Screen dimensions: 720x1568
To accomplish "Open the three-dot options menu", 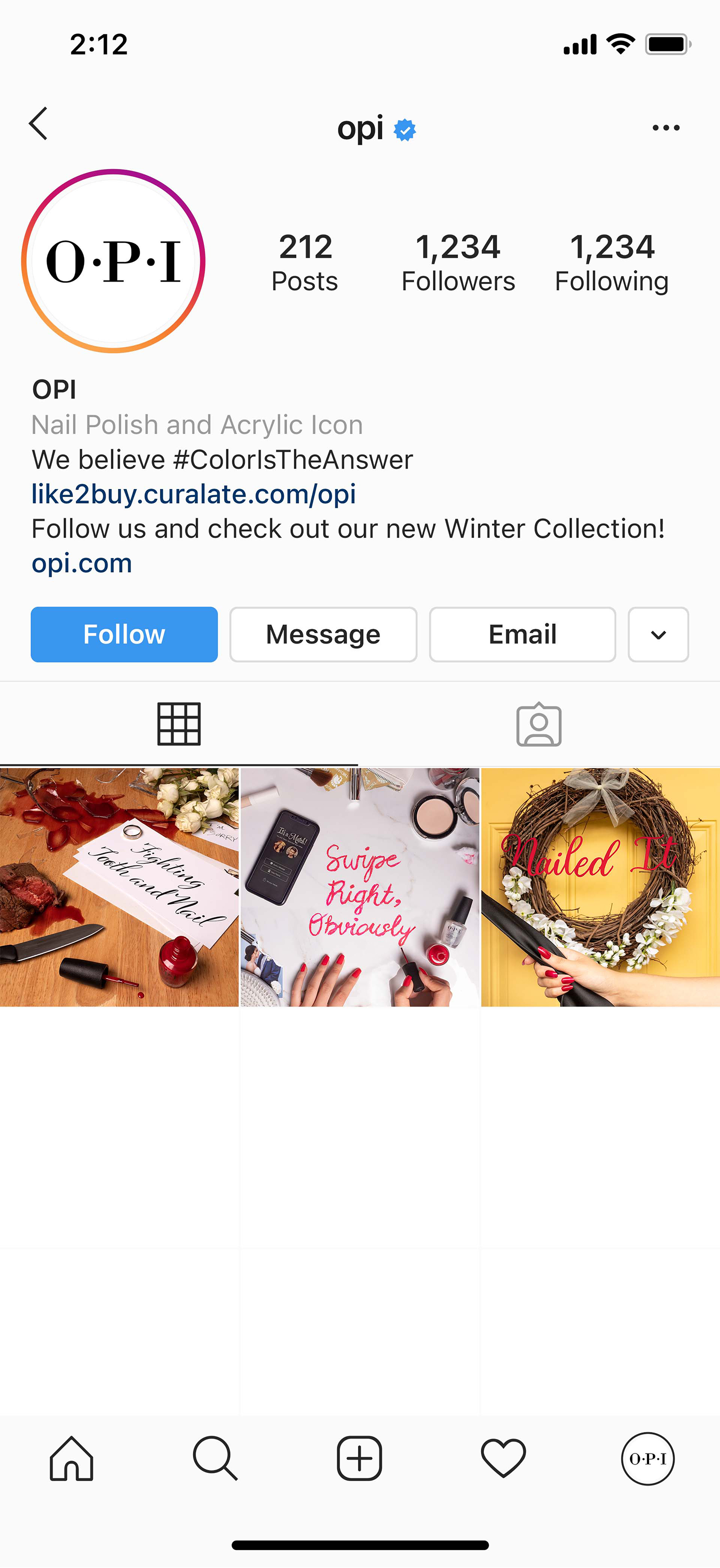I will 666,128.
